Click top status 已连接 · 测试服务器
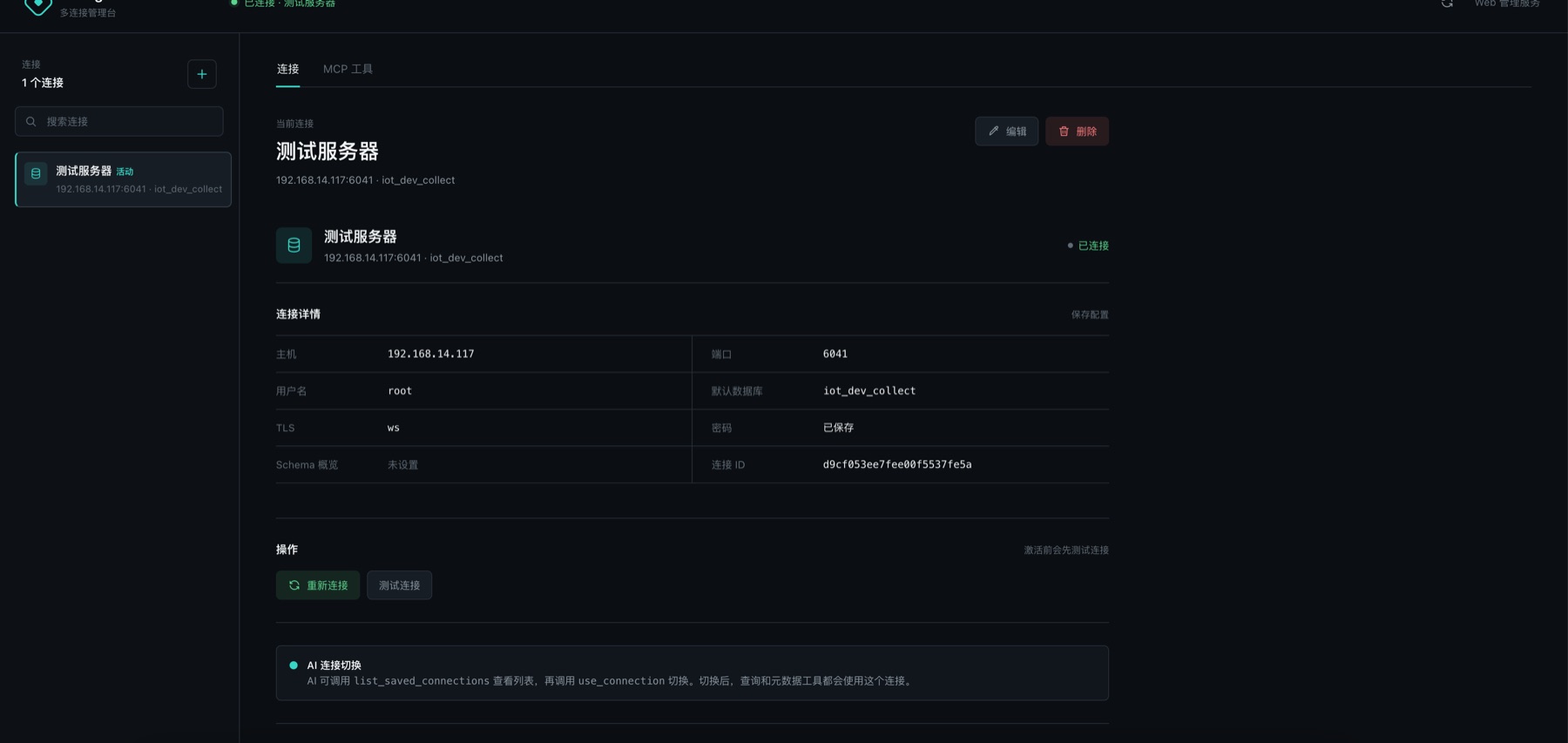 [x=283, y=3]
